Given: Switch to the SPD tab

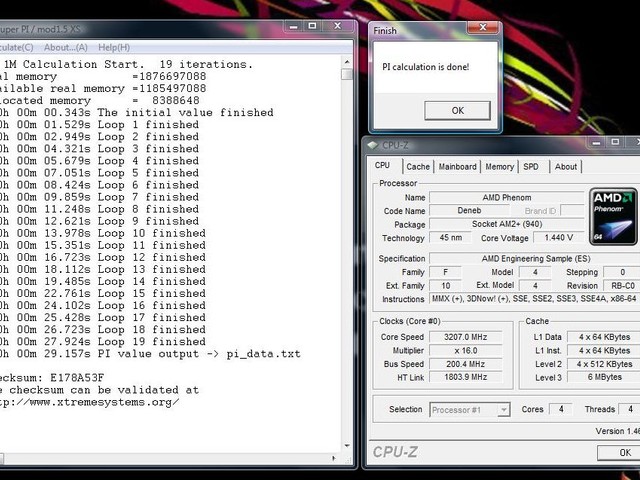Looking at the screenshot, I should pyautogui.click(x=531, y=167).
